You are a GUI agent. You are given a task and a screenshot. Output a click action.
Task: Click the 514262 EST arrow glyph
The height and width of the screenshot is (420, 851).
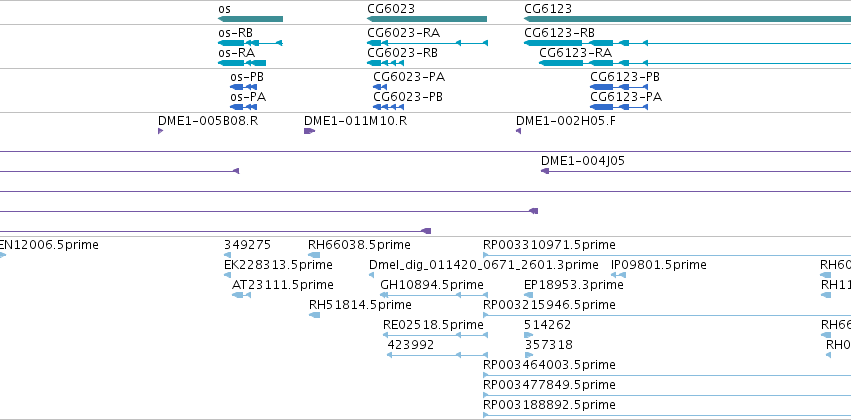pyautogui.click(x=529, y=335)
